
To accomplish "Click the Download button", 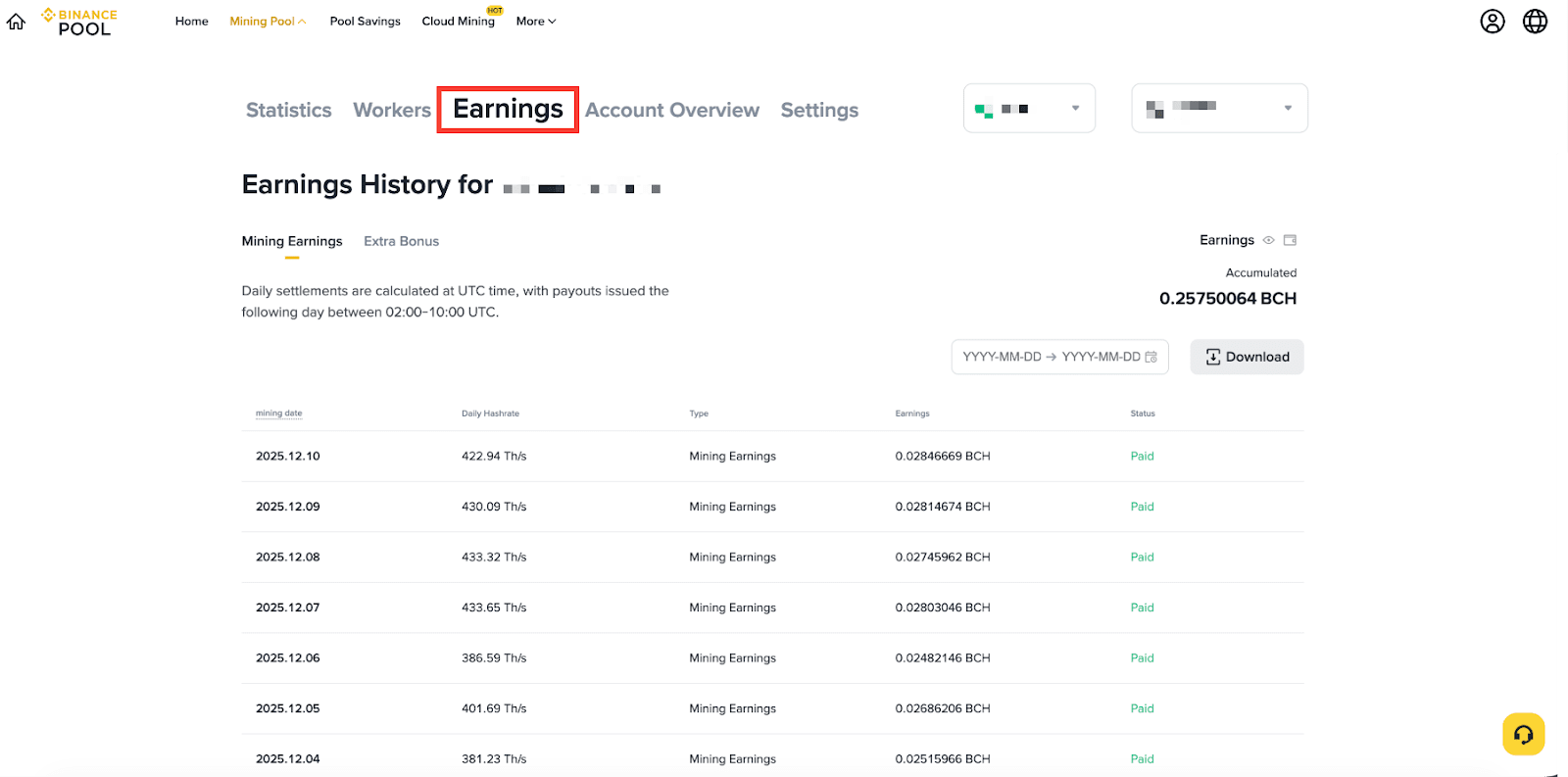I will tap(1247, 357).
